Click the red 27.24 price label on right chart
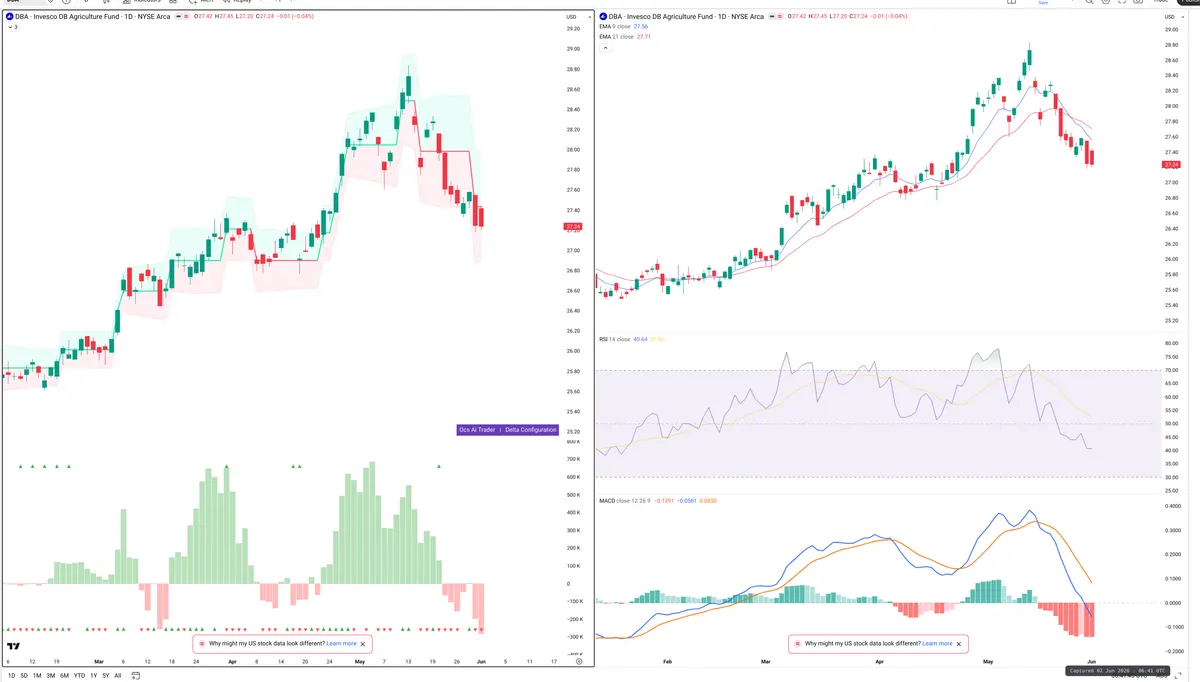This screenshot has height=682, width=1200. pos(1172,164)
